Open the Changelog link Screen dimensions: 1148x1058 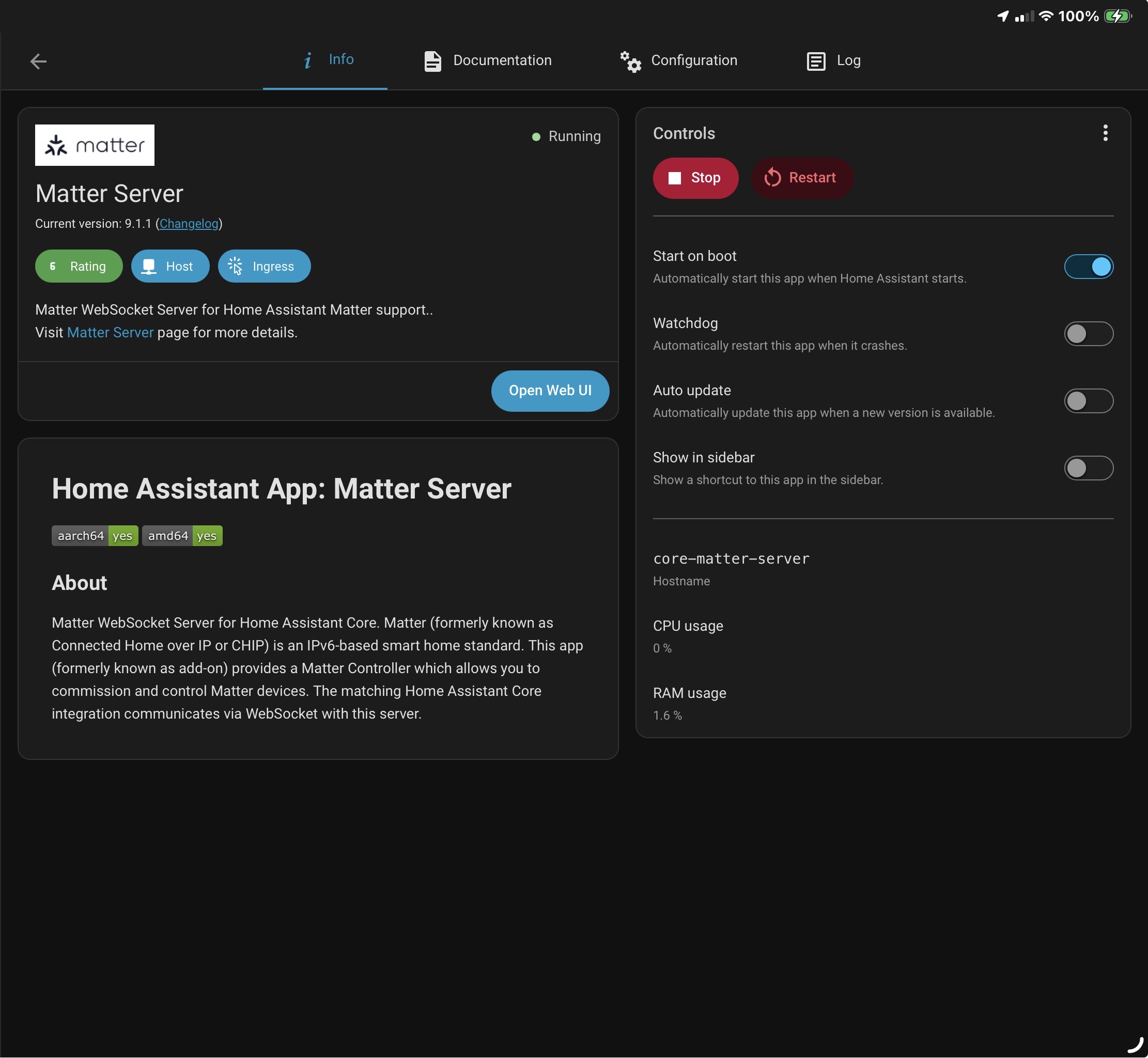point(189,224)
